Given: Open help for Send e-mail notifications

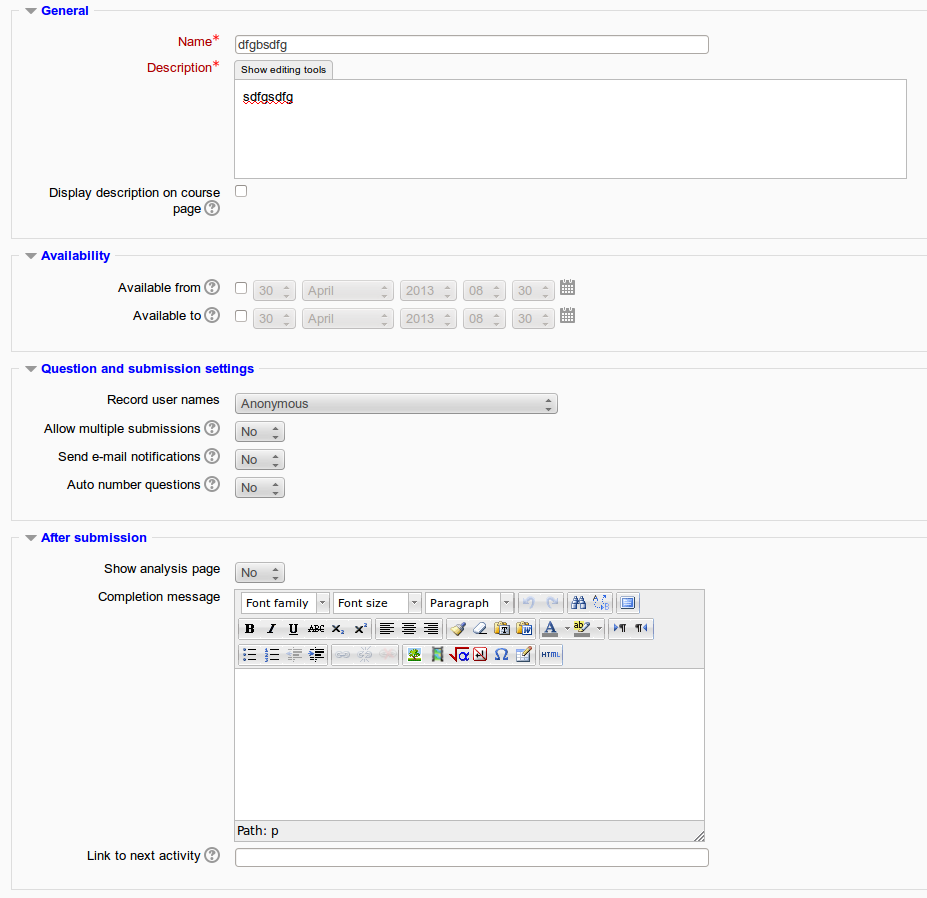Looking at the screenshot, I should click(212, 456).
